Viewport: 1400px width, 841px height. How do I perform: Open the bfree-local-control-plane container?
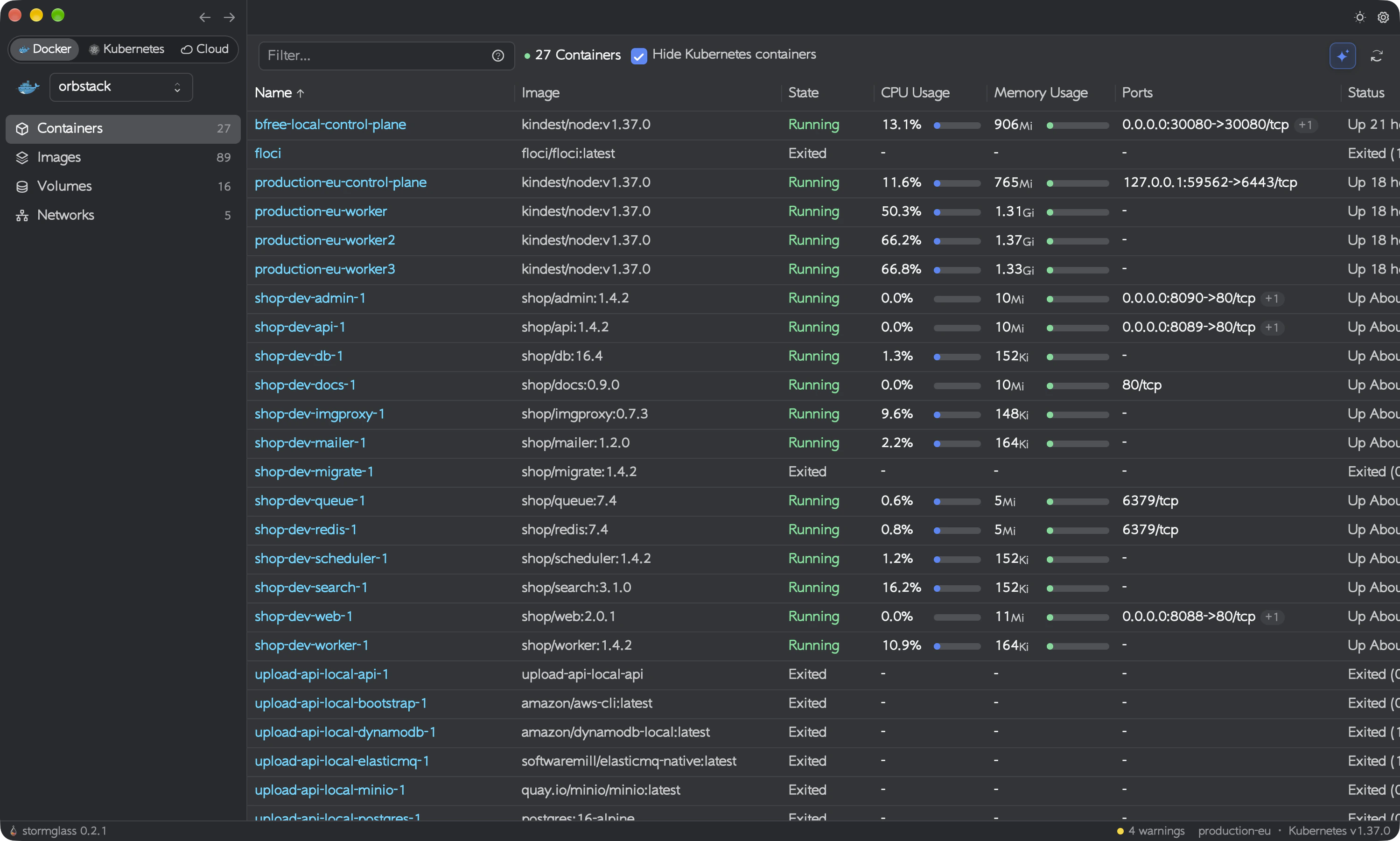point(330,125)
